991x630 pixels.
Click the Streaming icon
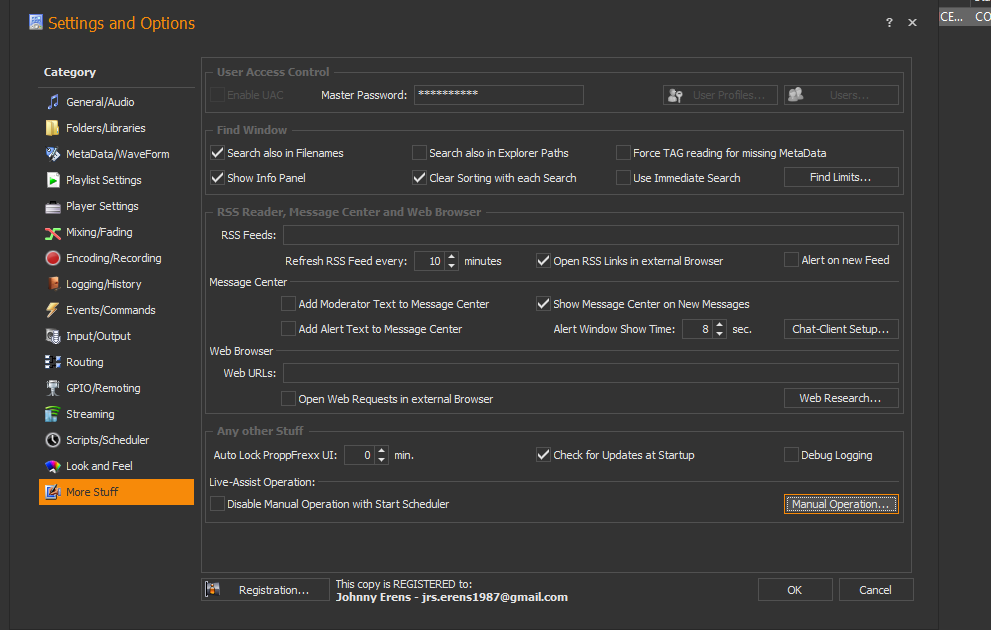(x=53, y=414)
